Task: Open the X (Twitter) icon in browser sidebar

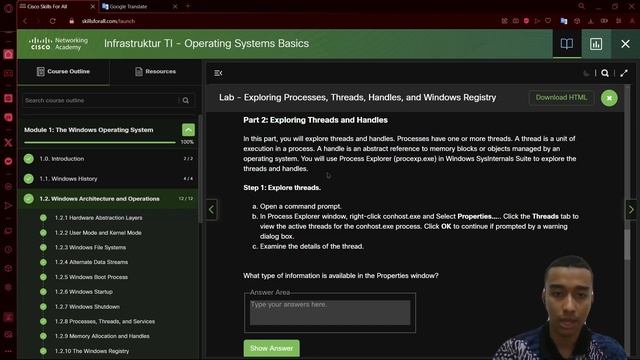Action: [x=8, y=142]
